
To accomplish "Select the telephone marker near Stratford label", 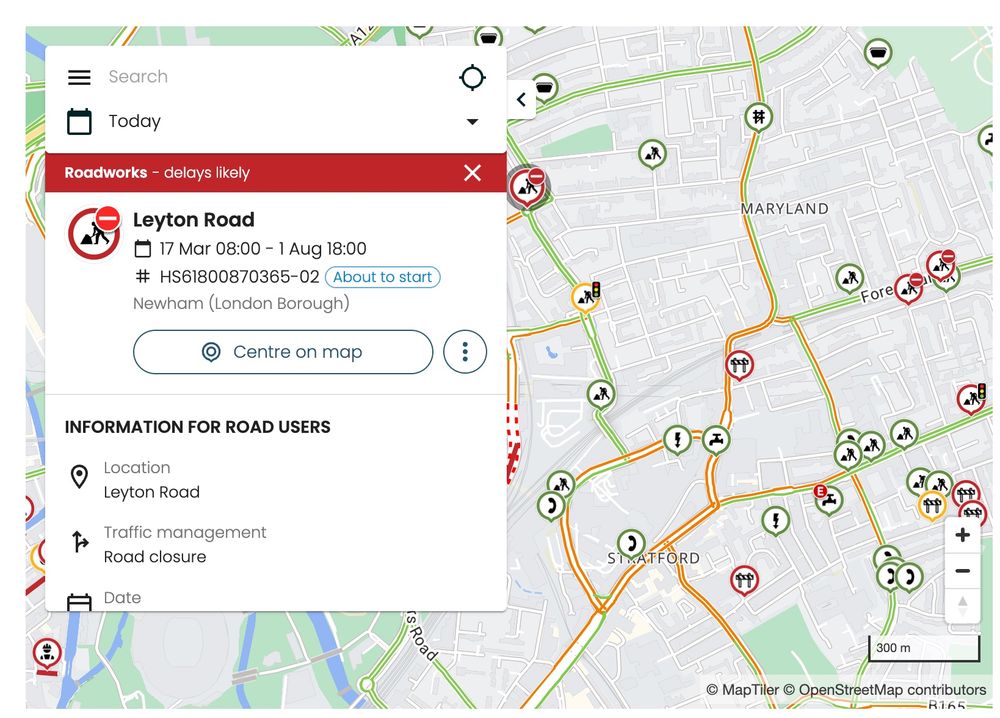I will click(631, 544).
